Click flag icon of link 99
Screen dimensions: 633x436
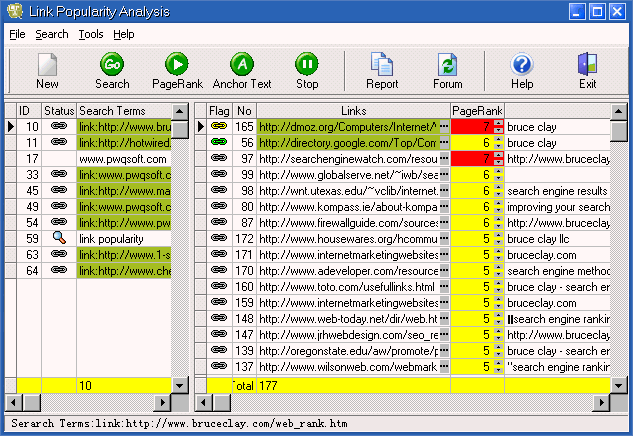click(219, 174)
